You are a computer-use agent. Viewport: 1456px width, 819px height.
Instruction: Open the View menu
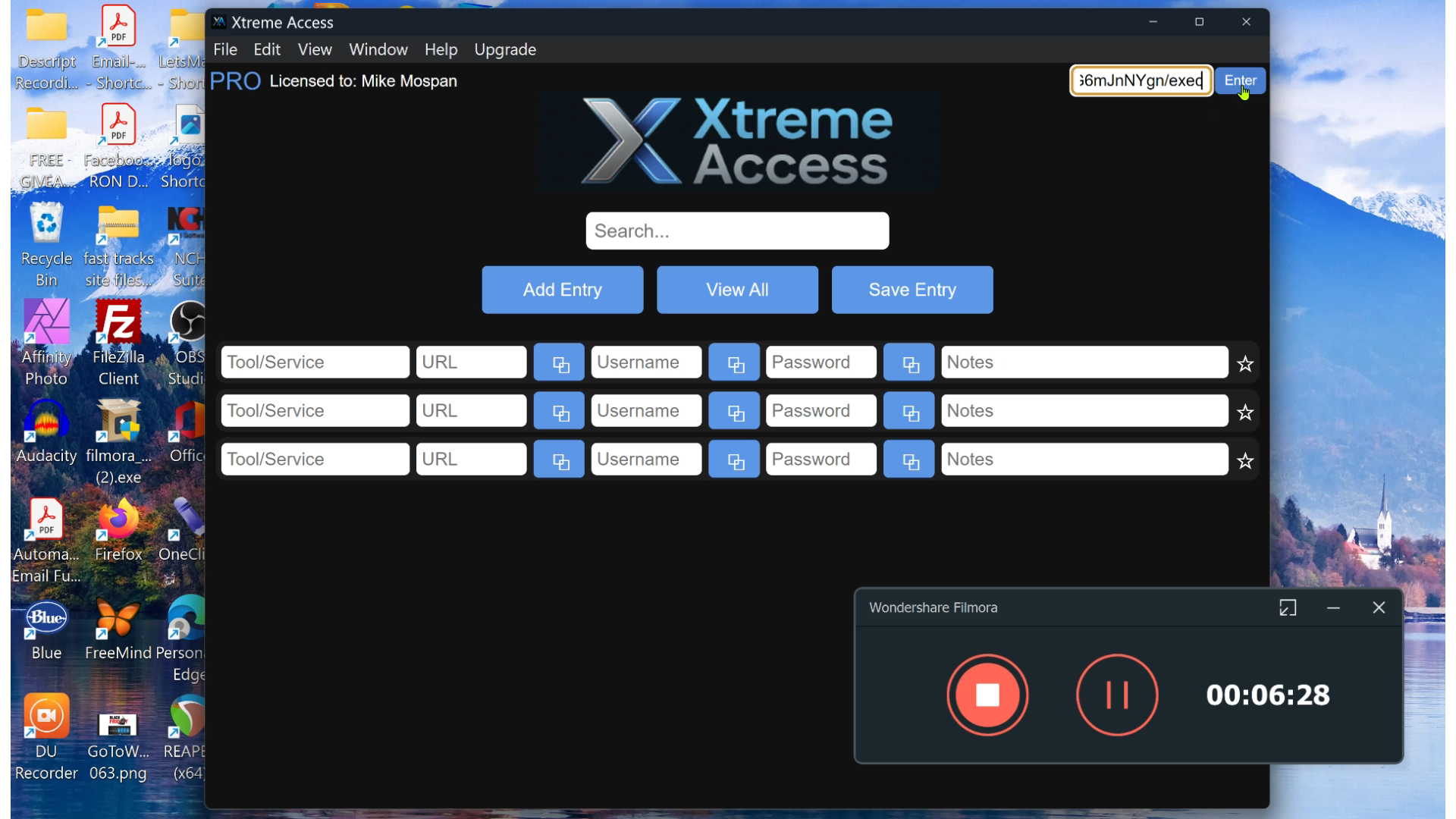315,49
